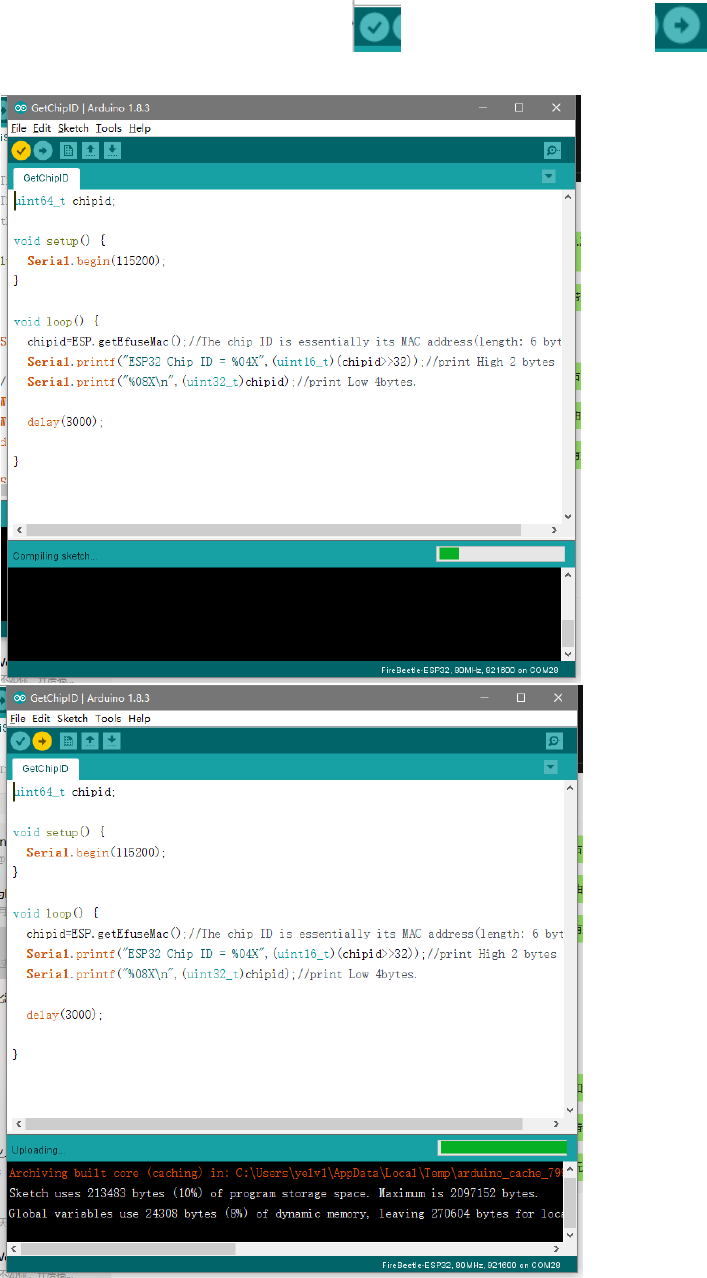Click enlarged Verify checkmark icon at page top
707x1278 pixels.
click(377, 27)
